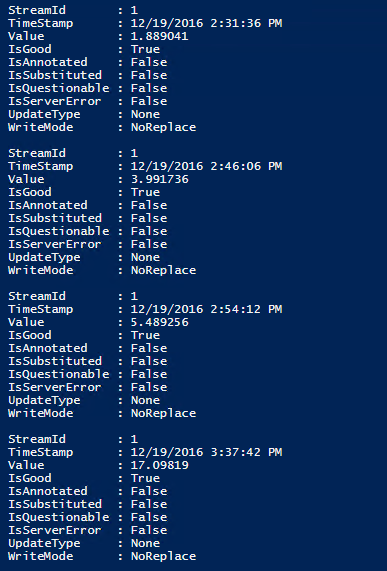This screenshot has height=571, width=387.
Task: Click the Value 1.889041 text
Action: [159, 36]
